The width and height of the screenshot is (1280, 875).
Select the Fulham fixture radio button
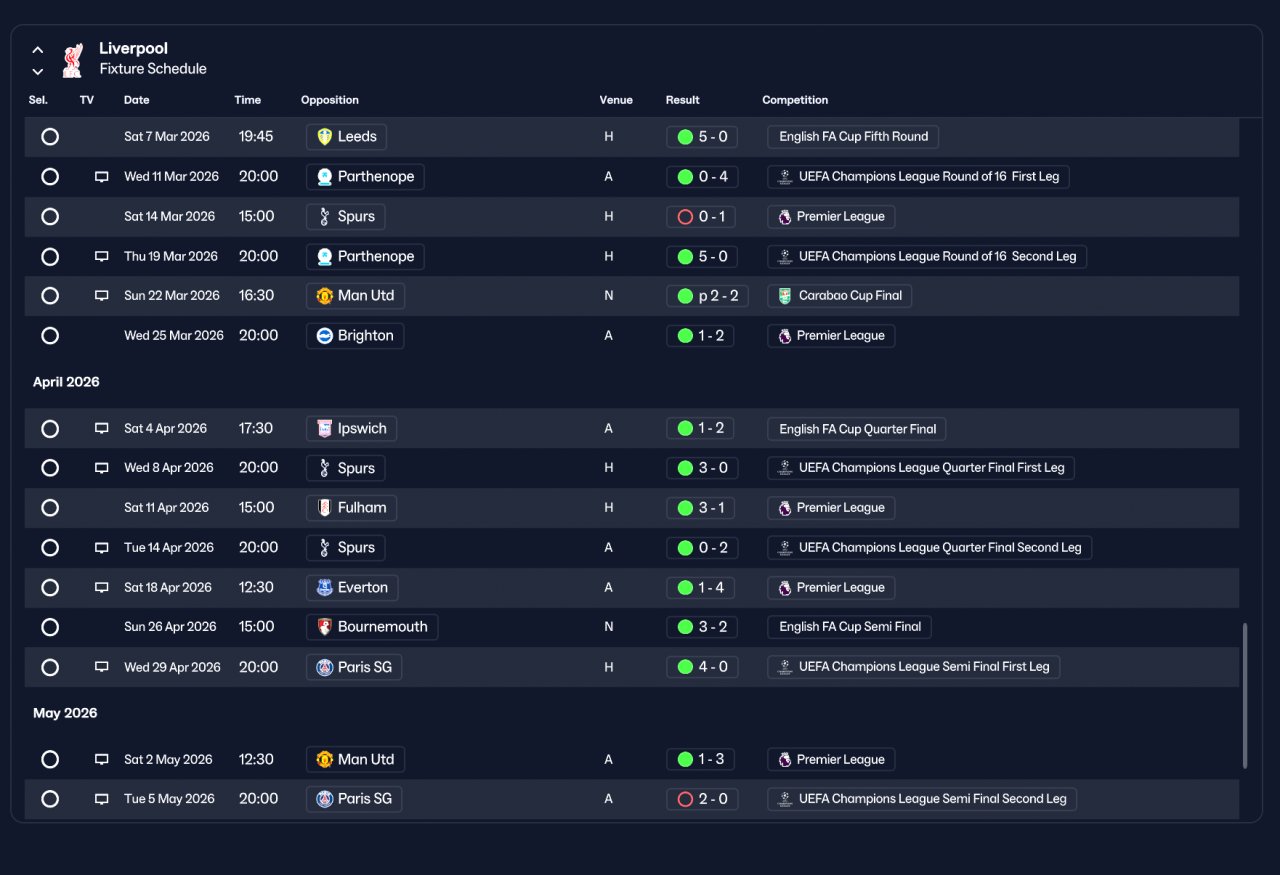tap(50, 508)
